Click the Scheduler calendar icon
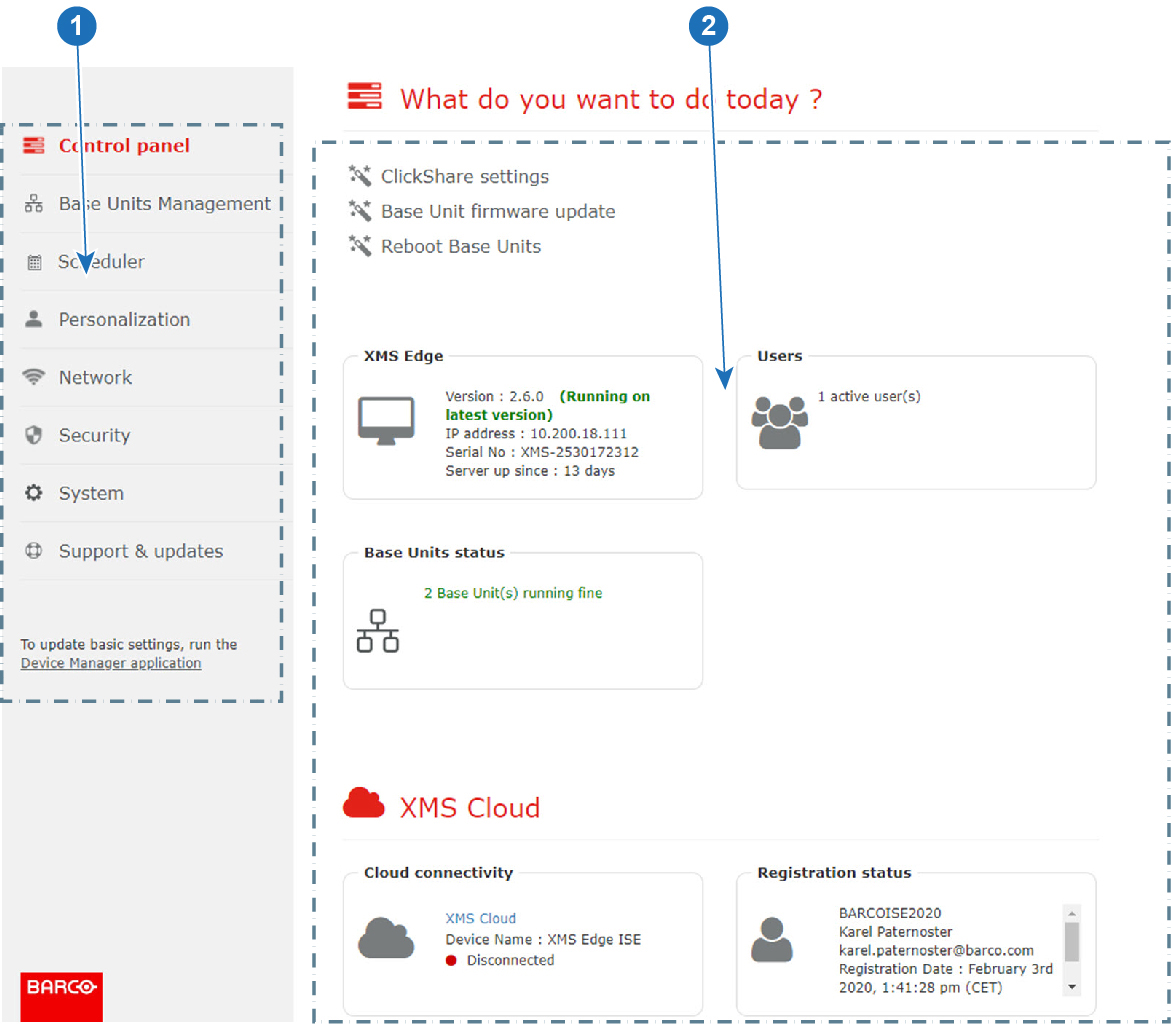The width and height of the screenshot is (1171, 1024). pos(34,262)
